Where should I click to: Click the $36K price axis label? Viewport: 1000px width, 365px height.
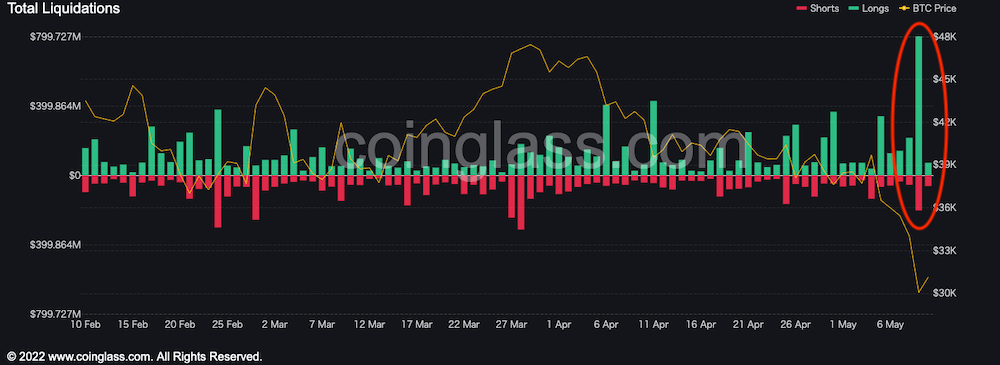(x=944, y=207)
